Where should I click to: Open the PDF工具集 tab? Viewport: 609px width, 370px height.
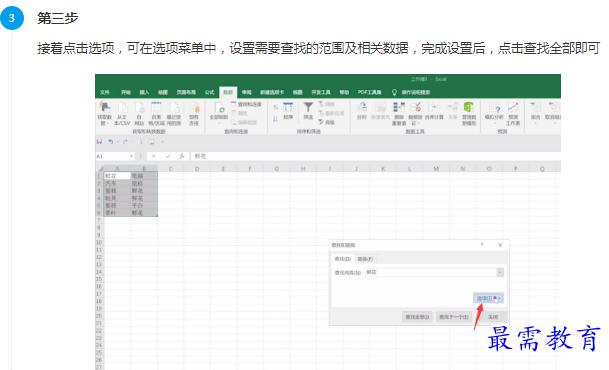point(369,92)
